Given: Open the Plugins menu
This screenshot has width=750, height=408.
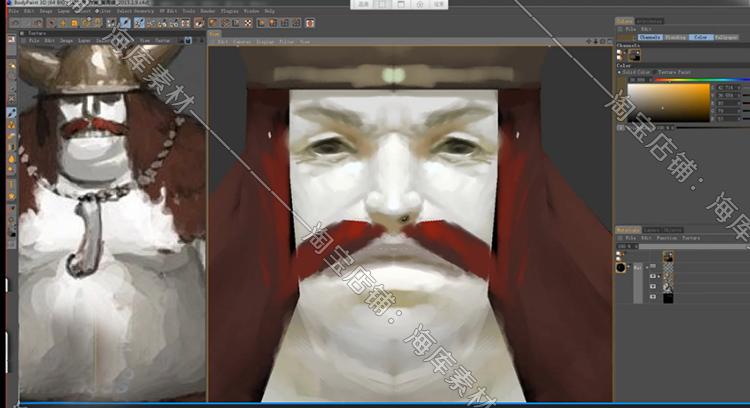Looking at the screenshot, I should [230, 11].
